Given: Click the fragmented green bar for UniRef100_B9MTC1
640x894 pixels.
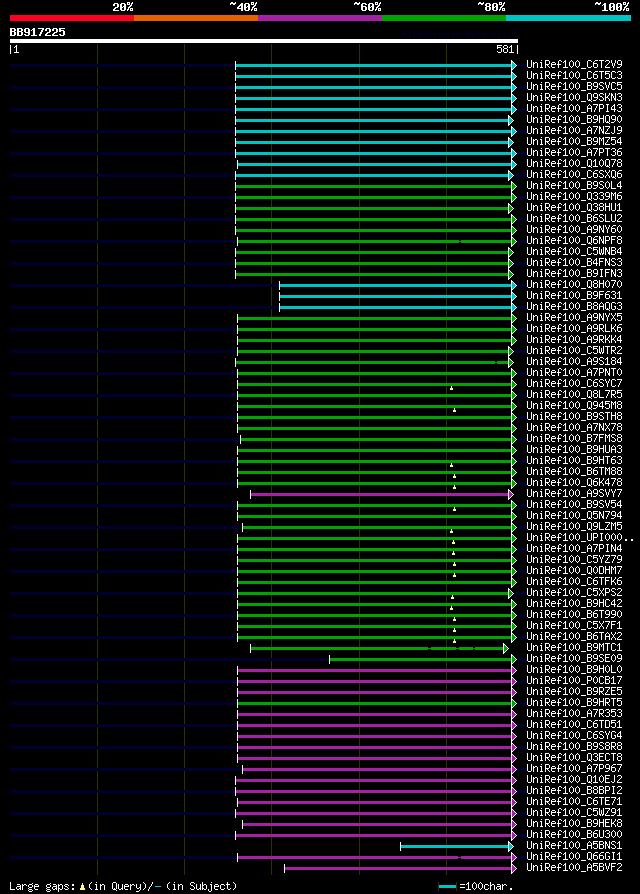Looking at the screenshot, I should point(380,648).
